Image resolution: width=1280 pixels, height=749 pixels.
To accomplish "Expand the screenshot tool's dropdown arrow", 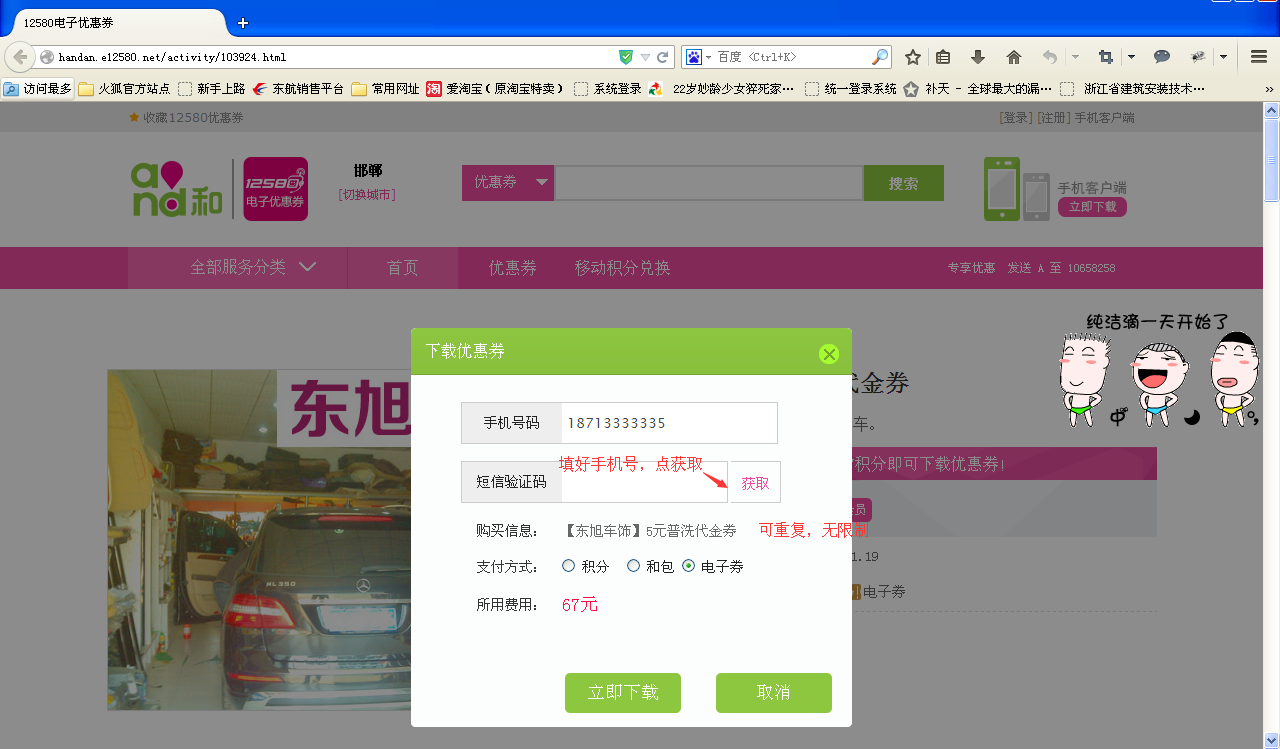I will point(1131,57).
